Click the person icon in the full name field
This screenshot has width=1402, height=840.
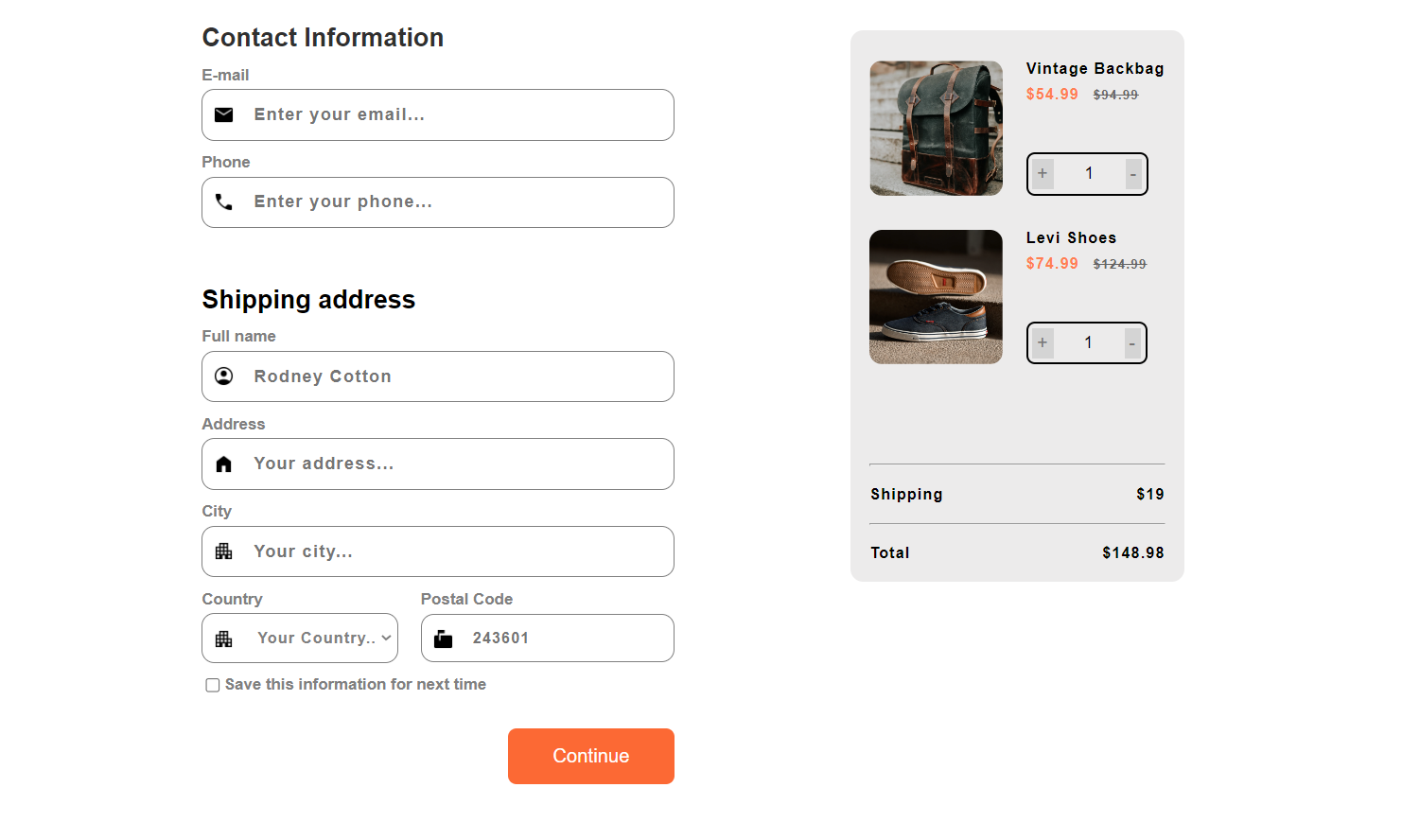click(x=223, y=376)
